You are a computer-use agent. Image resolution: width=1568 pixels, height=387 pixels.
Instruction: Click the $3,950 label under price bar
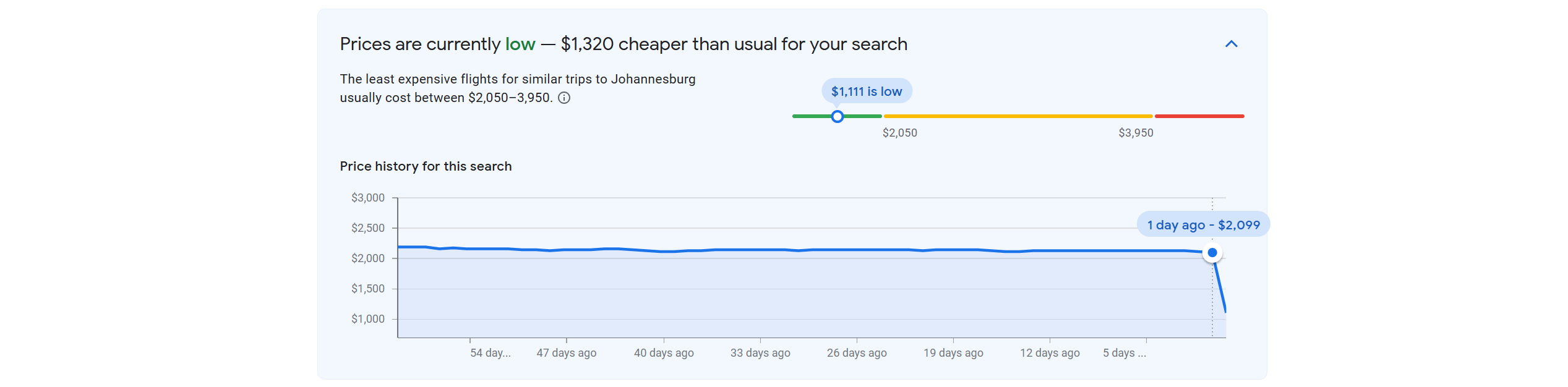(x=1136, y=133)
